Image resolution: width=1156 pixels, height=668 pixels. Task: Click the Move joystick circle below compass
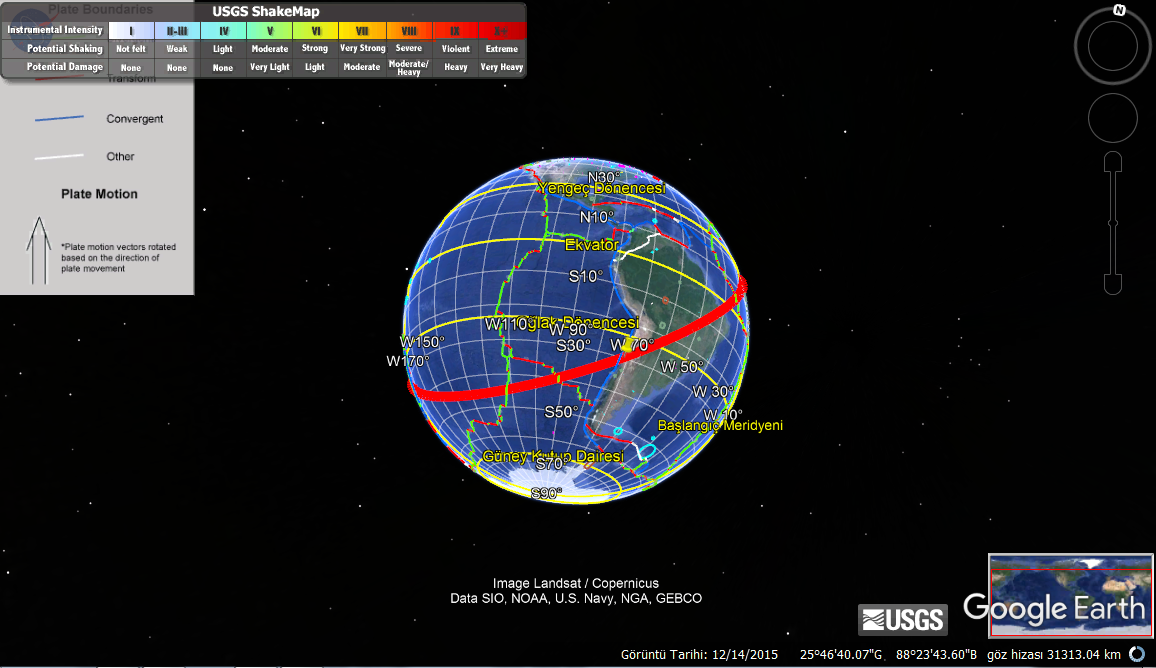(1113, 118)
